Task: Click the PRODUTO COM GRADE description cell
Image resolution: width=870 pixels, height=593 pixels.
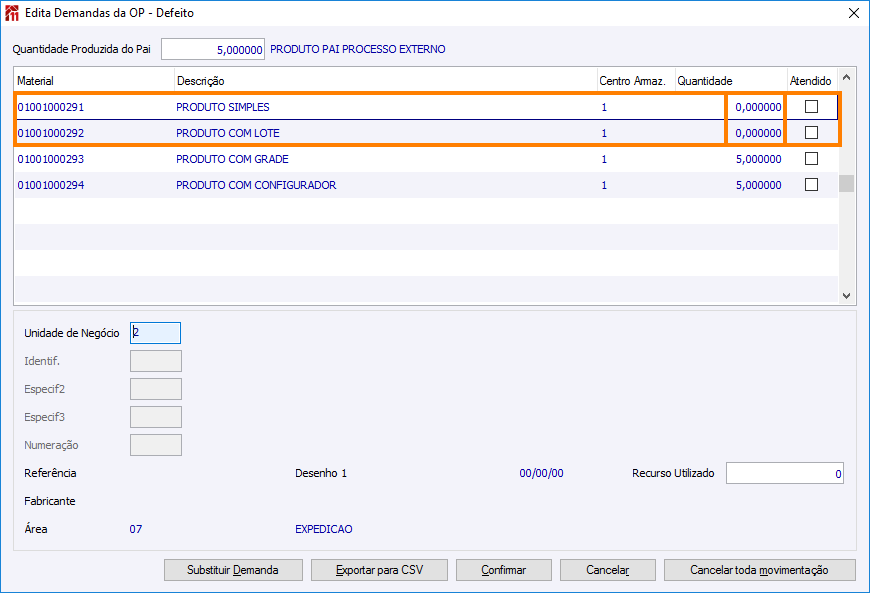Action: coord(232,159)
